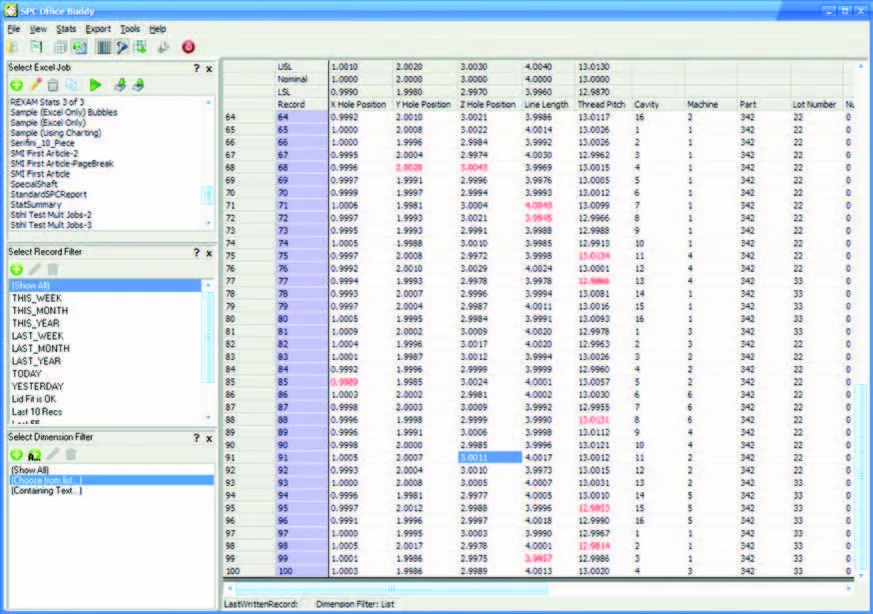
Task: Open the Help menu
Action: pyautogui.click(x=158, y=29)
